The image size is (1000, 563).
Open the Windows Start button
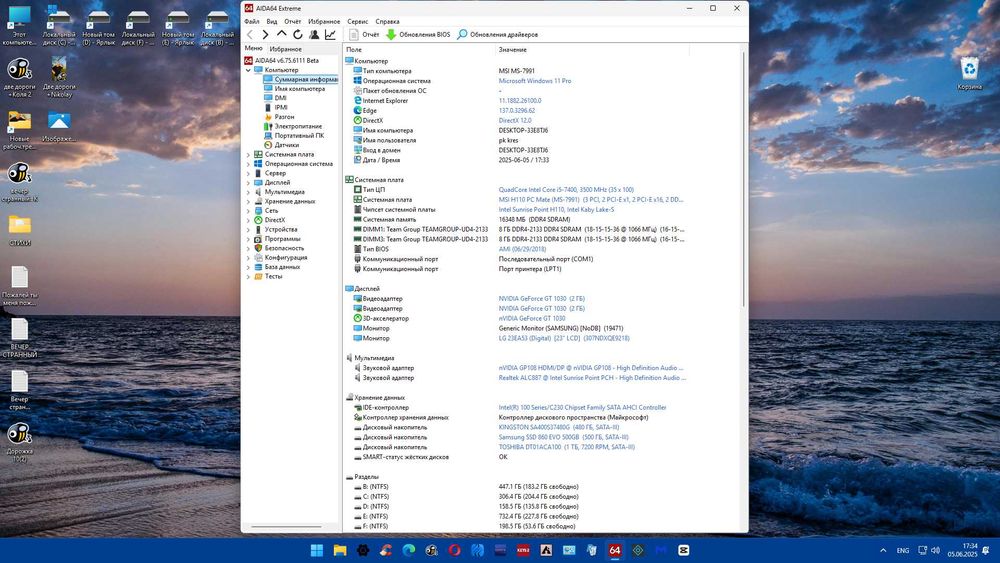316,550
